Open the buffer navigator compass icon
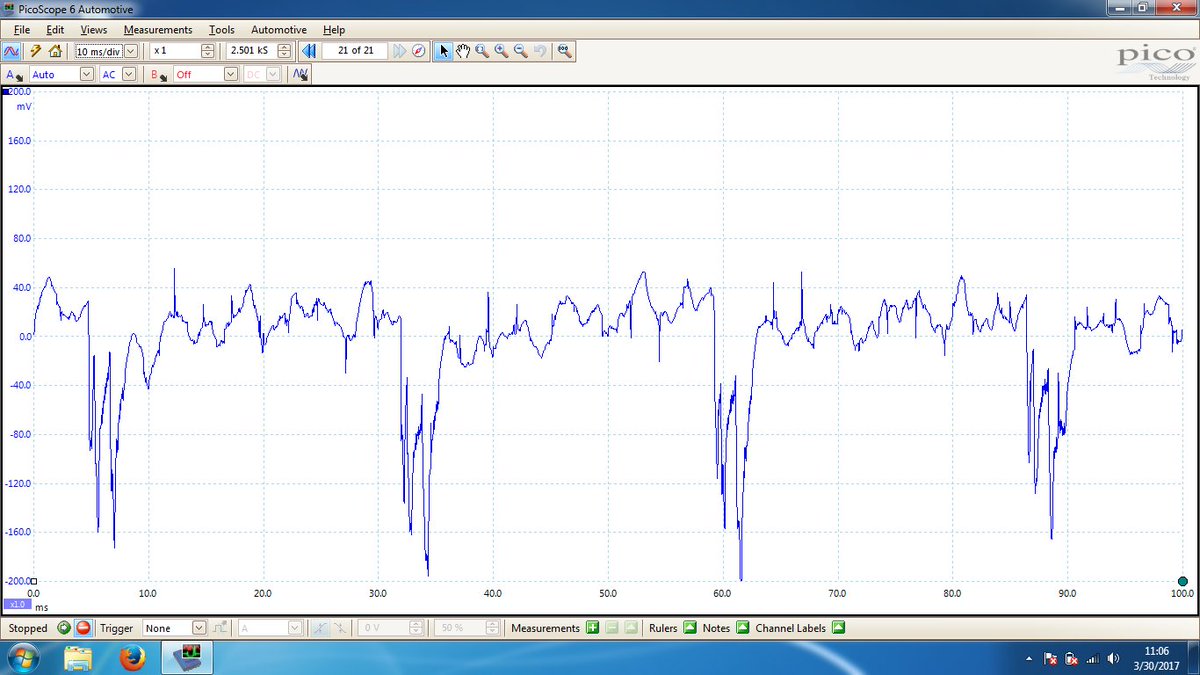This screenshot has height=675, width=1200. [419, 51]
